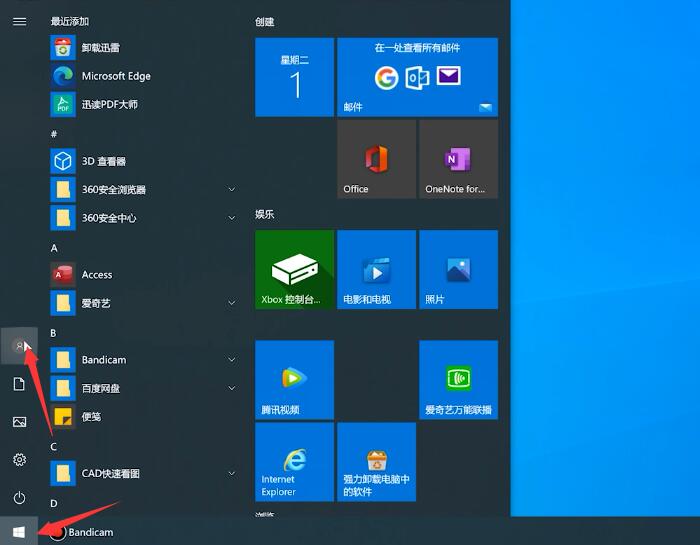
Task: Launch Microsoft Edge from app list
Action: pos(143,76)
